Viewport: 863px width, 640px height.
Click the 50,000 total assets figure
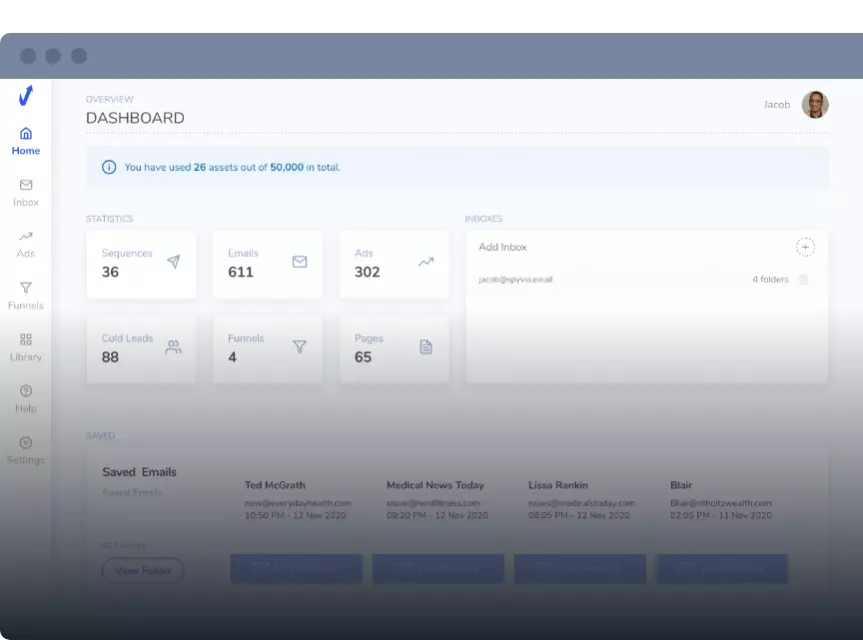tap(286, 167)
